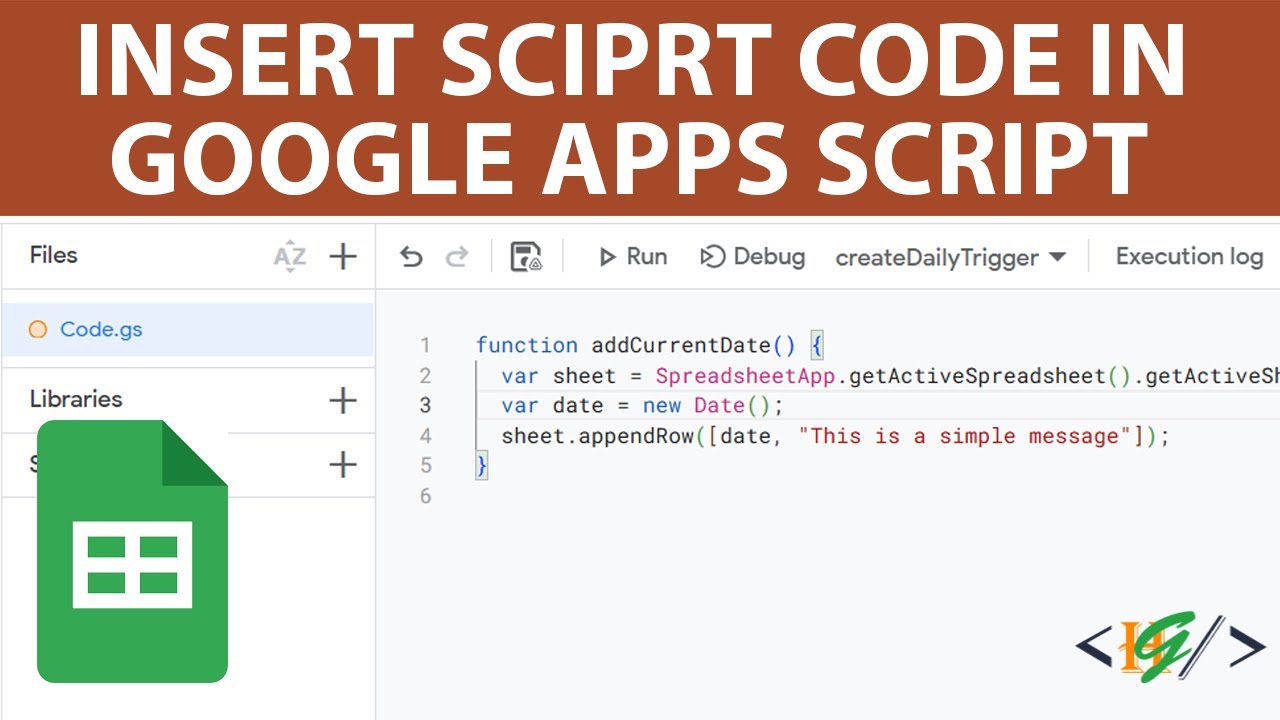Viewport: 1280px width, 720px height.
Task: Open the createDailyTrigger function dropdown
Action: pos(950,258)
